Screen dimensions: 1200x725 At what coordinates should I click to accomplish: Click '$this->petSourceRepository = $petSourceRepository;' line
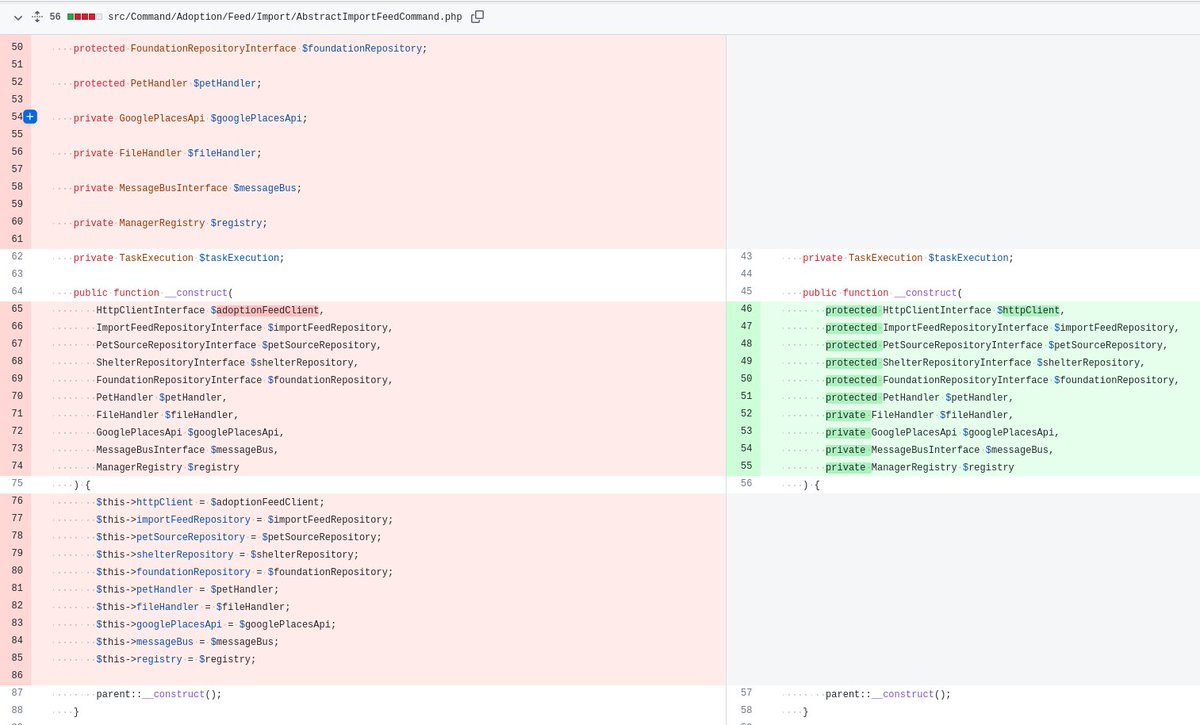pyautogui.click(x=239, y=537)
